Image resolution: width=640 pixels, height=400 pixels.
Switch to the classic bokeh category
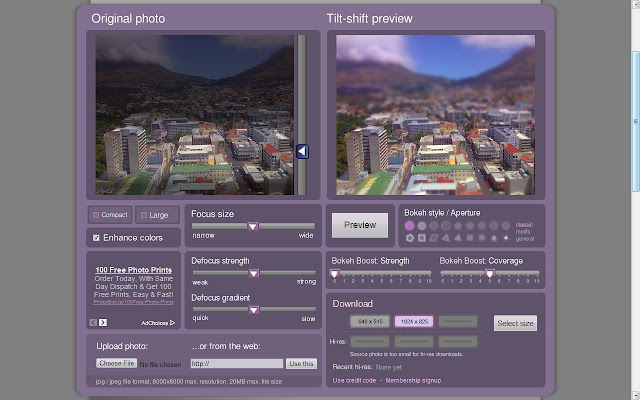click(524, 225)
